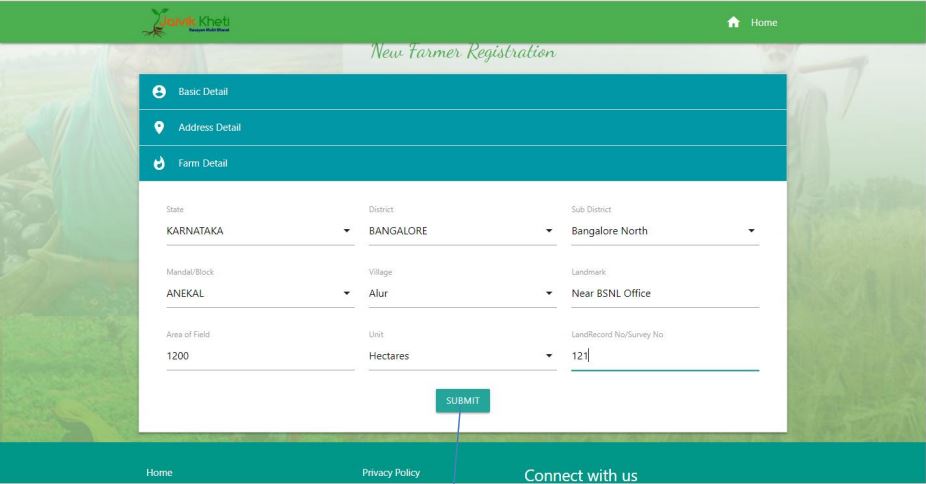Expand the Address Detail section

point(462,128)
